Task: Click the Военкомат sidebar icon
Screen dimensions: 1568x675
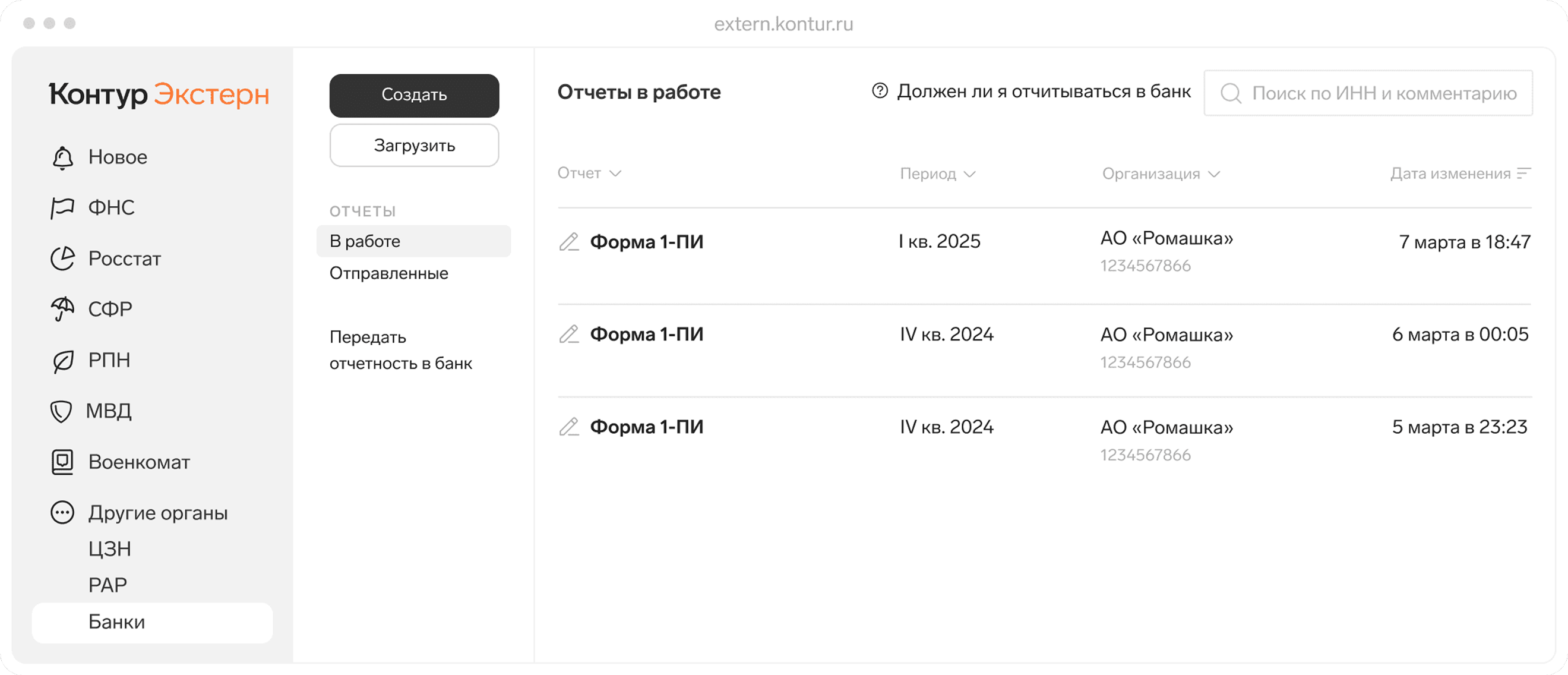Action: 62,462
